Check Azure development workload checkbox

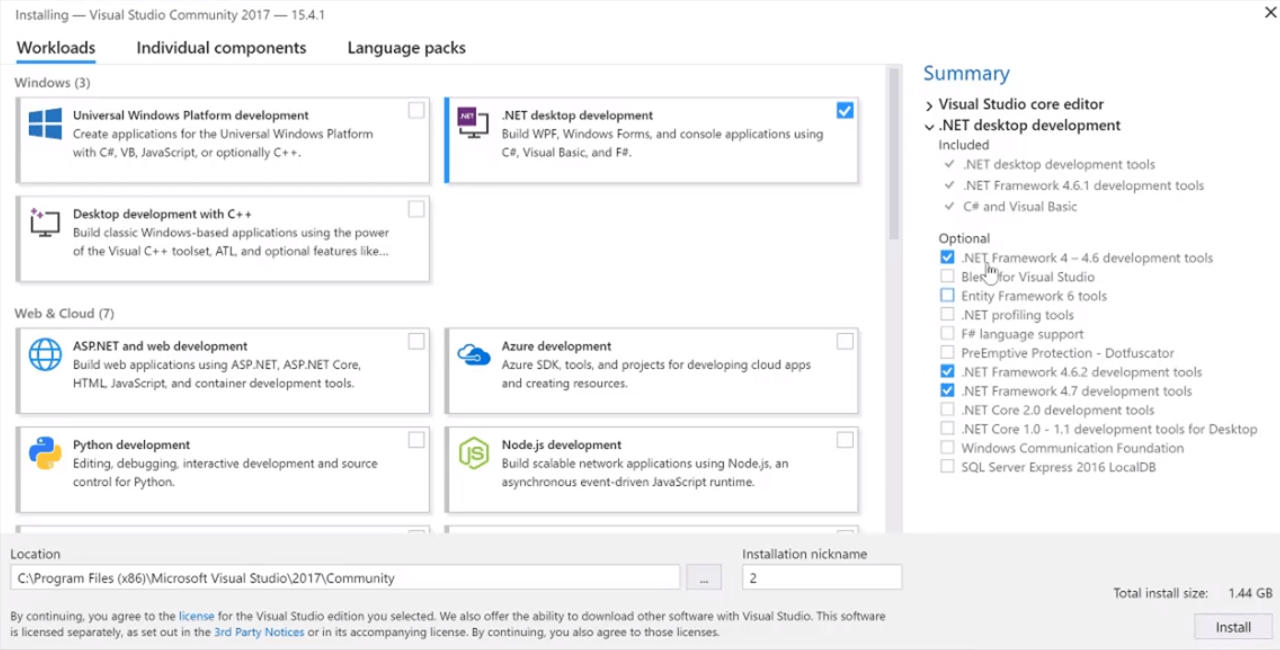click(x=845, y=341)
